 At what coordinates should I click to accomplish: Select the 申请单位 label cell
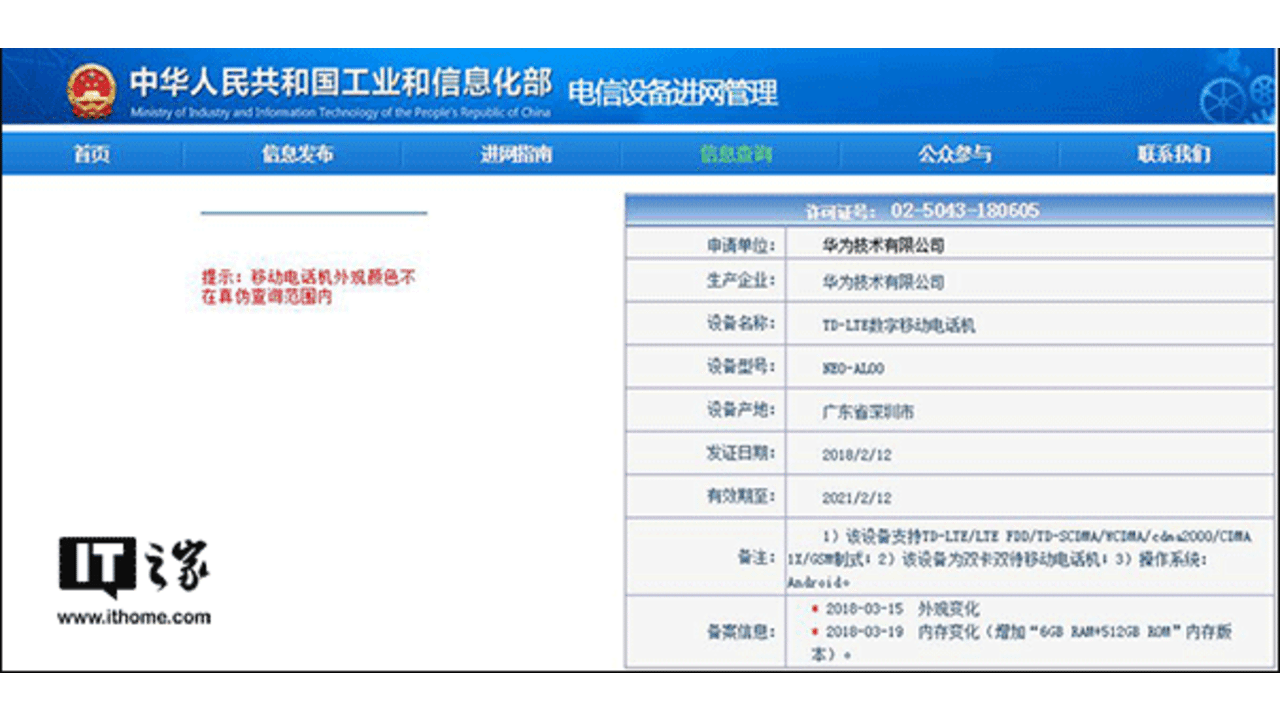706,245
